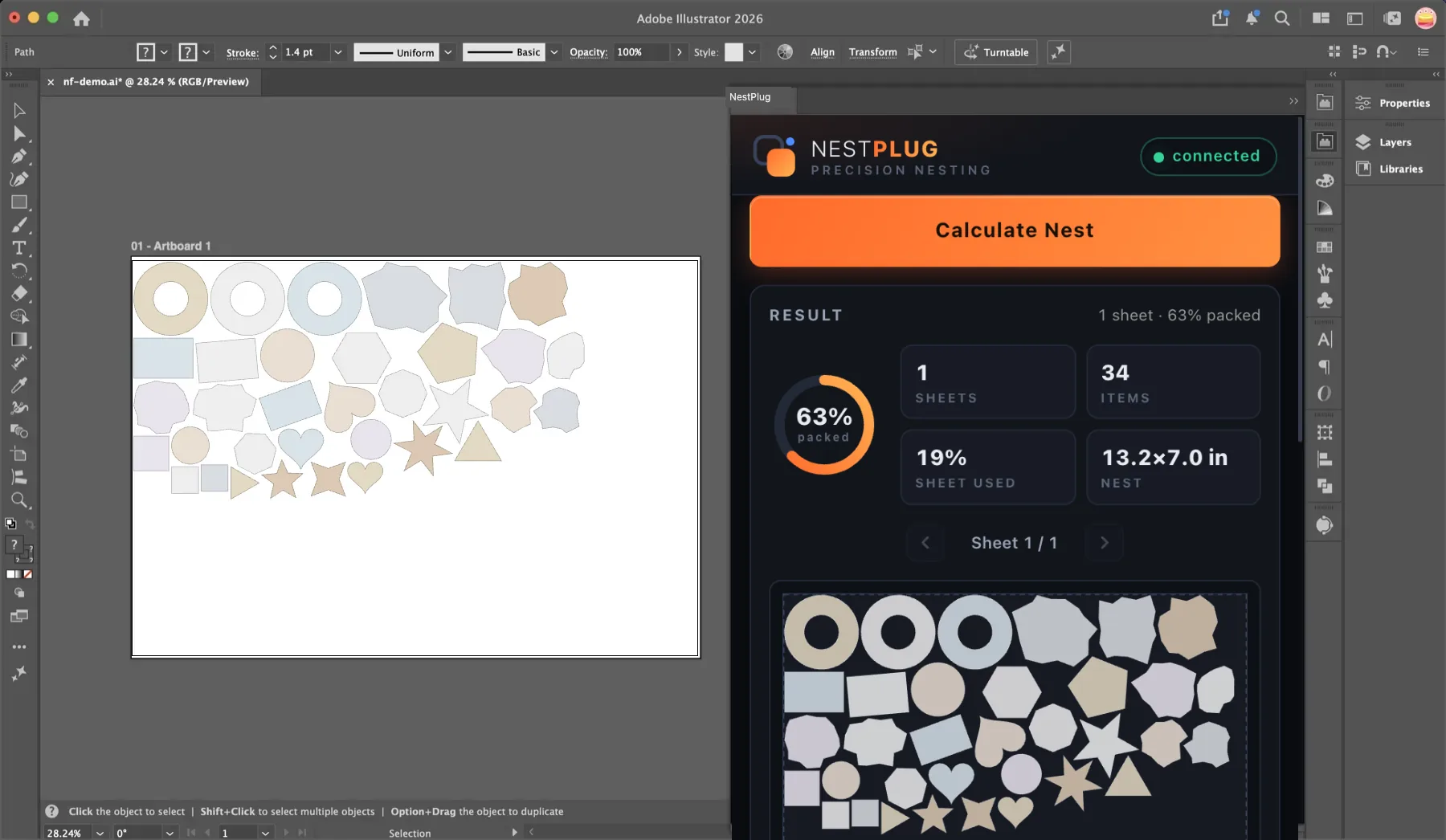Open the Edit Toolbar three-dots button

click(19, 646)
